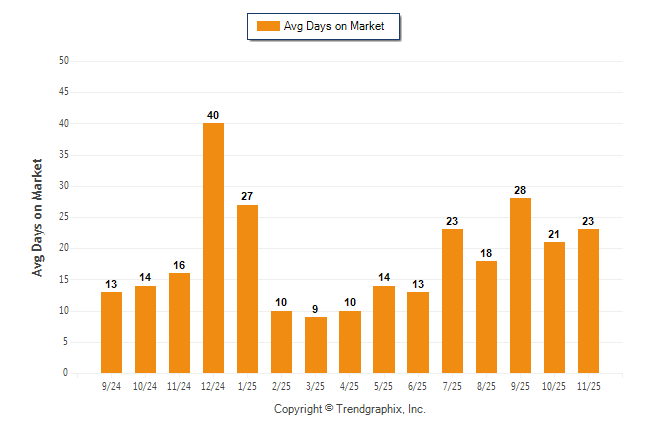646x434 pixels.
Task: Select the 8/25 bar with value 18
Action: (x=486, y=317)
